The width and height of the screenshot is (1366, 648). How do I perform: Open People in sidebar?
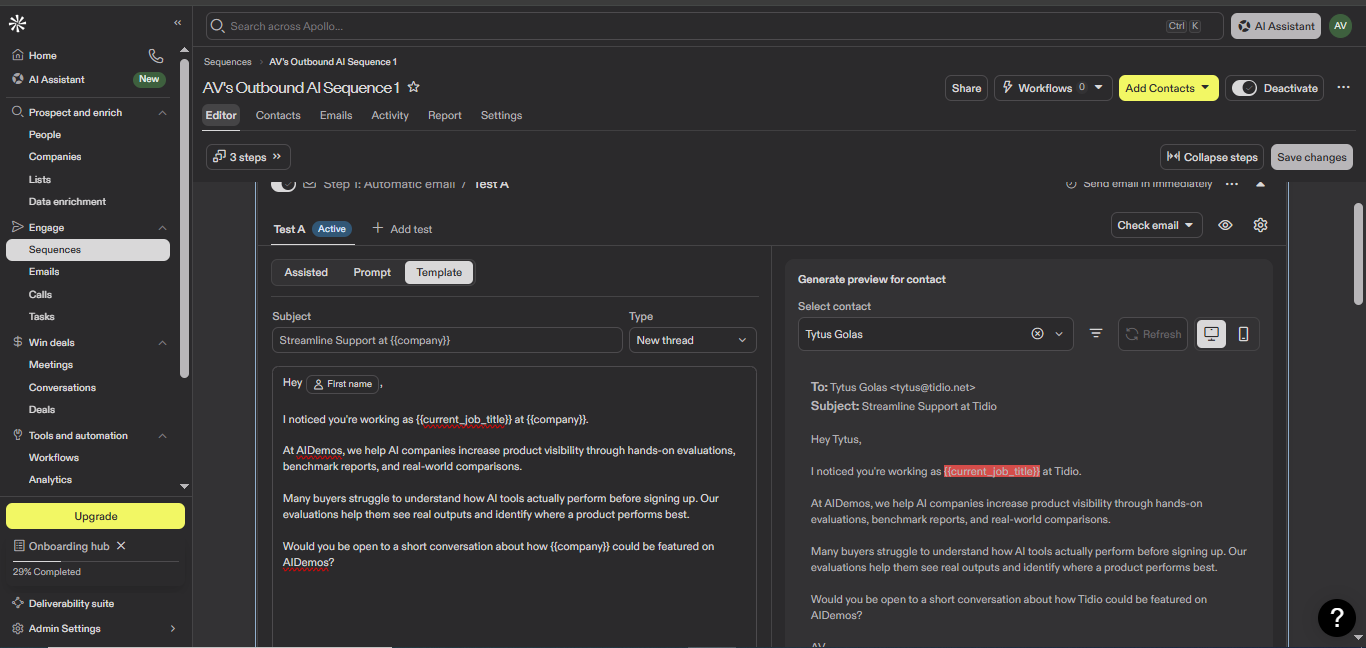point(45,134)
